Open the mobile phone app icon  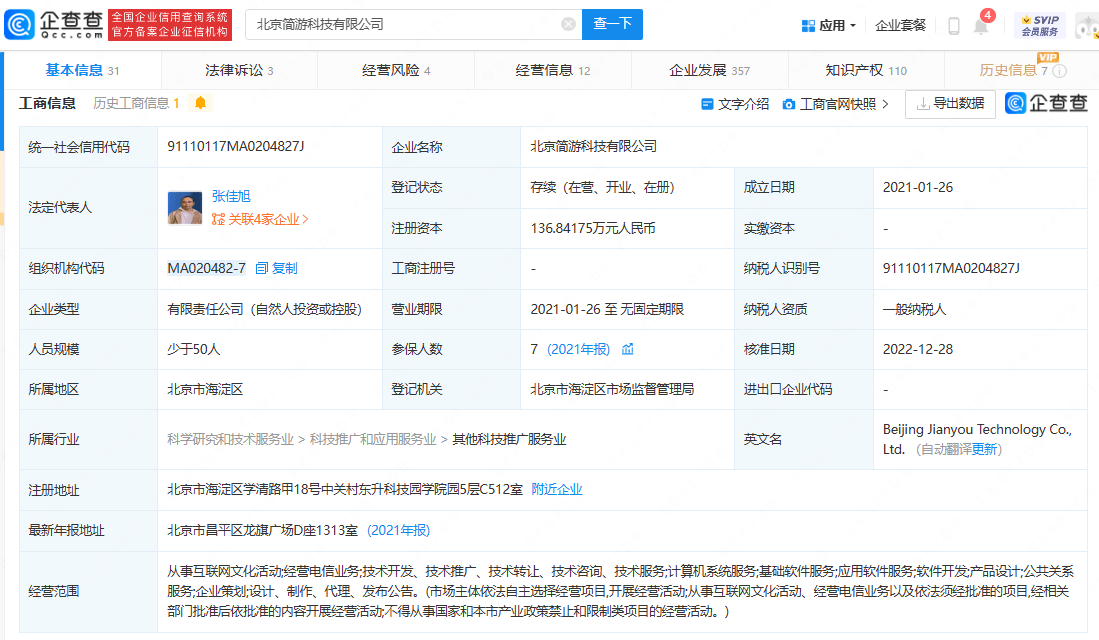coord(953,26)
